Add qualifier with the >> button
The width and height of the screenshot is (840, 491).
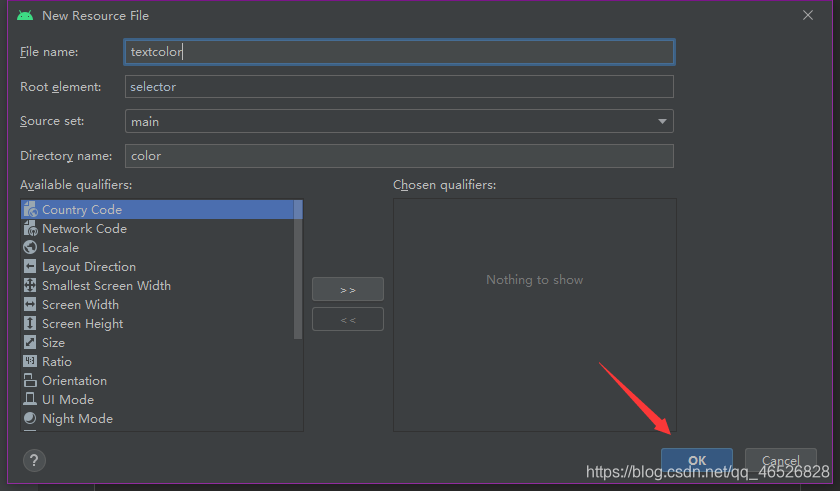pos(348,290)
